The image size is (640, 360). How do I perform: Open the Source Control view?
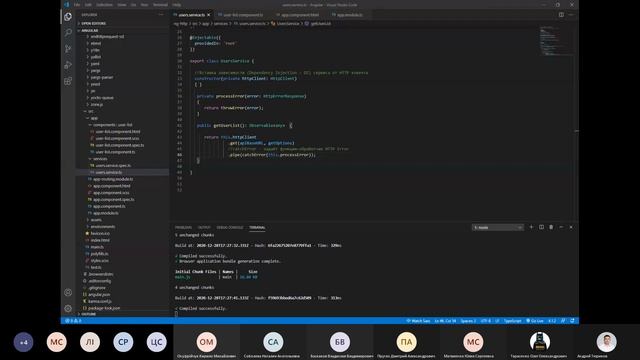click(x=68, y=49)
